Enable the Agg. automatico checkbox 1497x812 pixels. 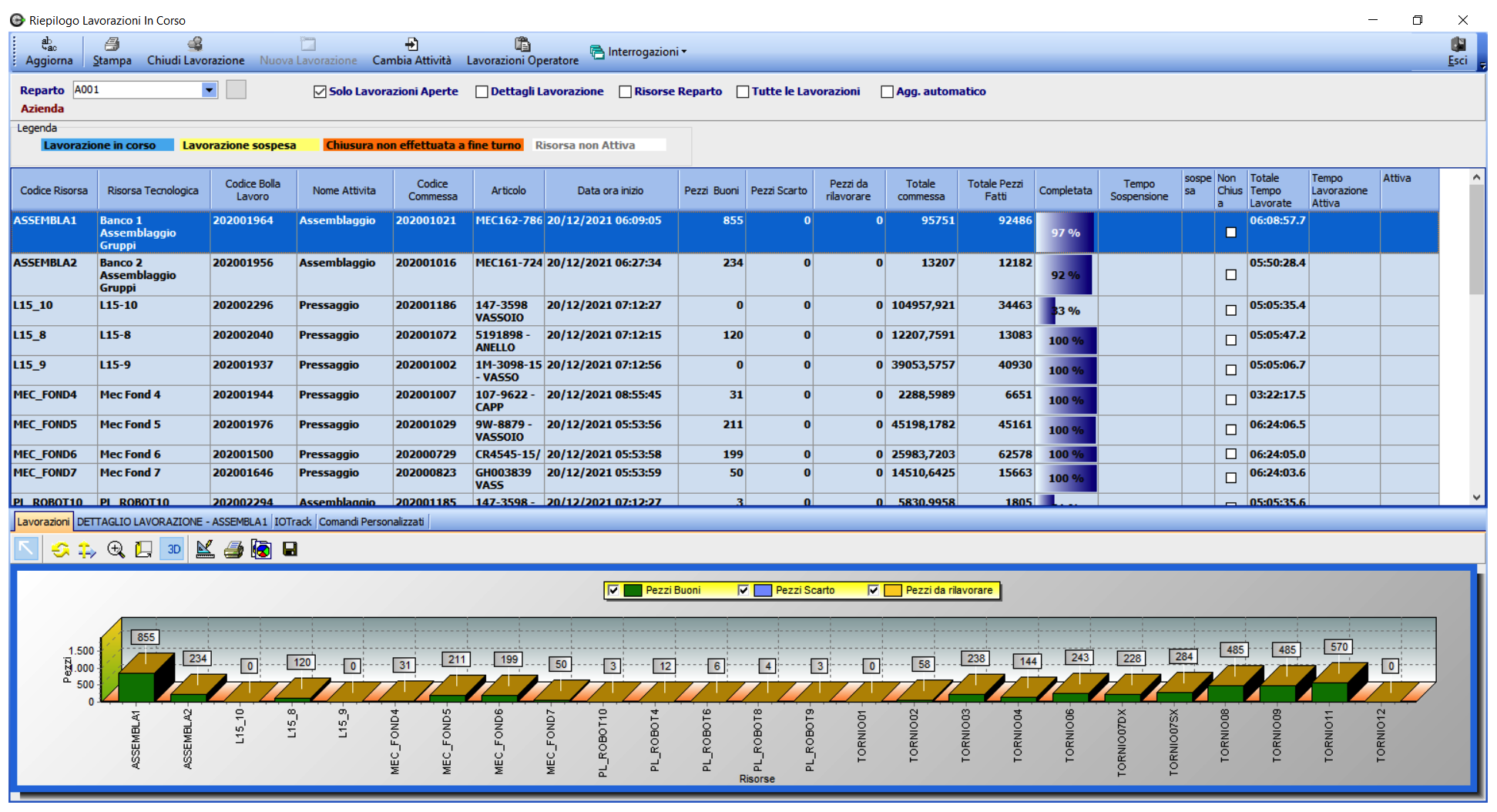pos(887,92)
